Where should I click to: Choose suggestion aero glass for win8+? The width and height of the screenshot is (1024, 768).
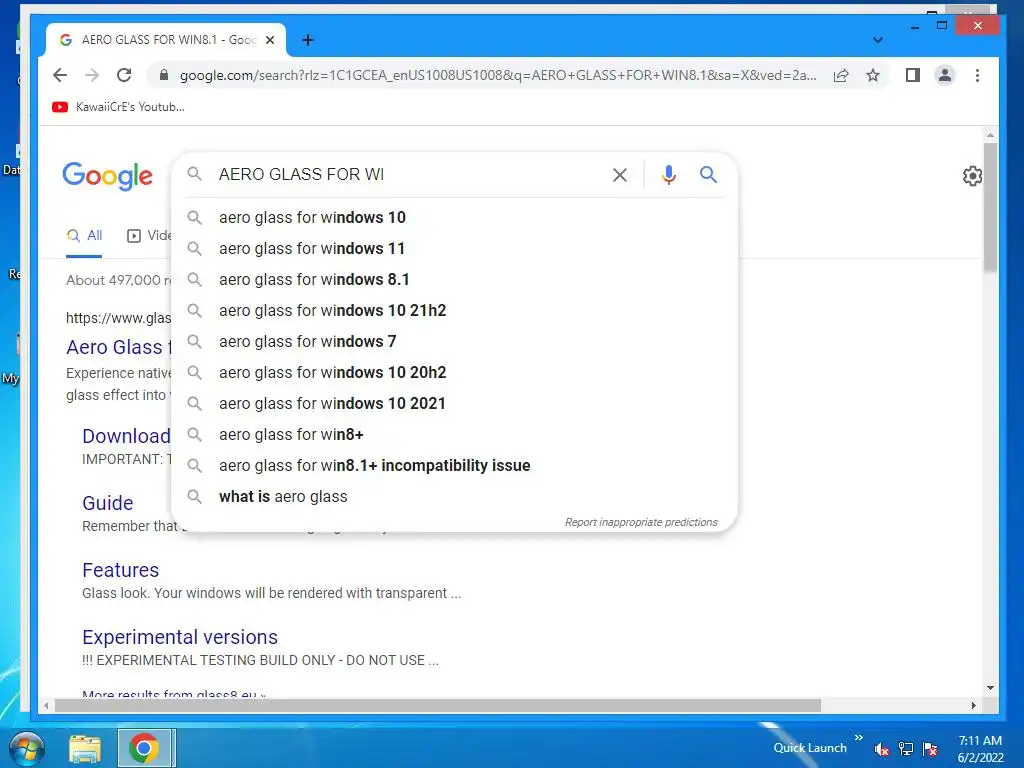455,434
